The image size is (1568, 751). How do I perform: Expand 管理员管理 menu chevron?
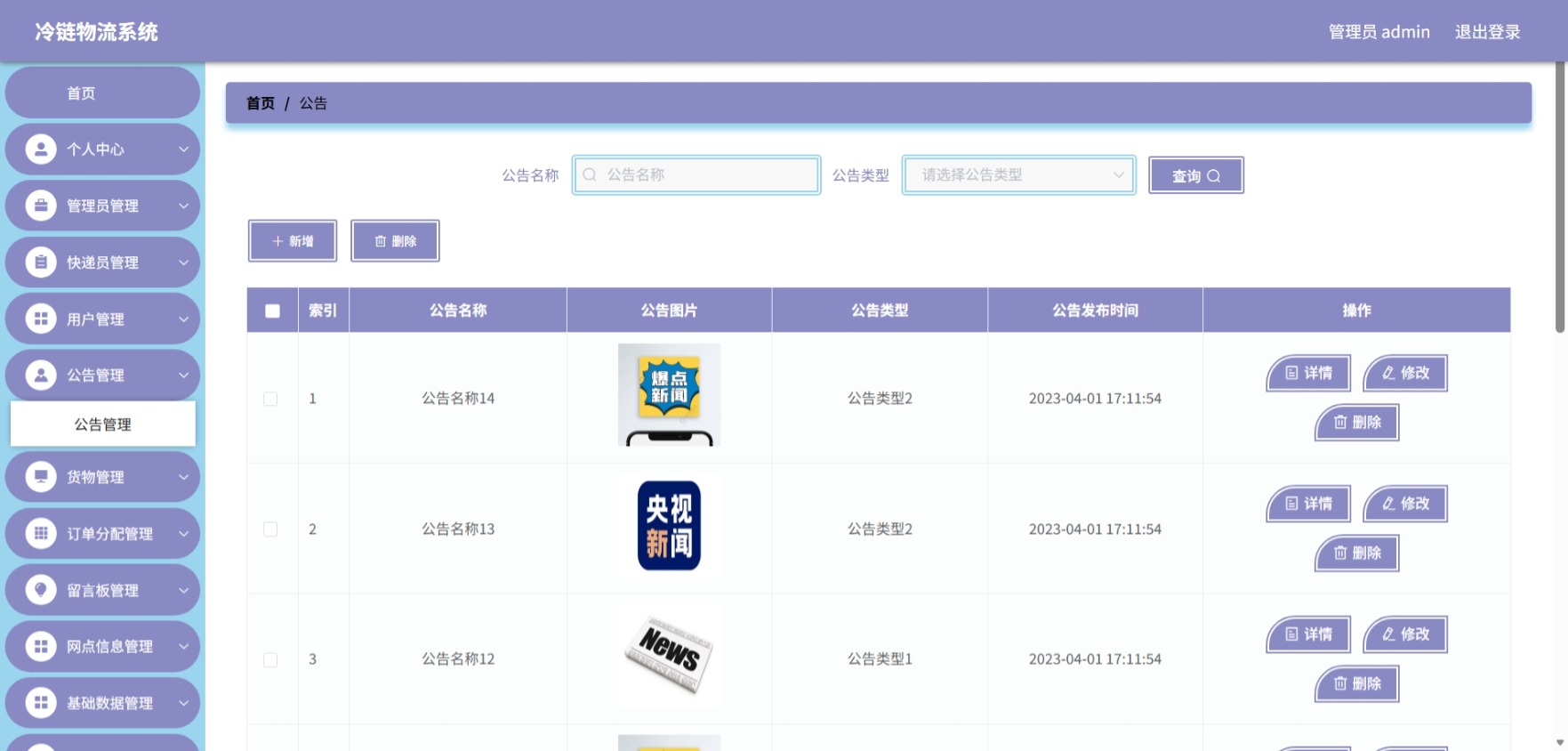point(183,206)
